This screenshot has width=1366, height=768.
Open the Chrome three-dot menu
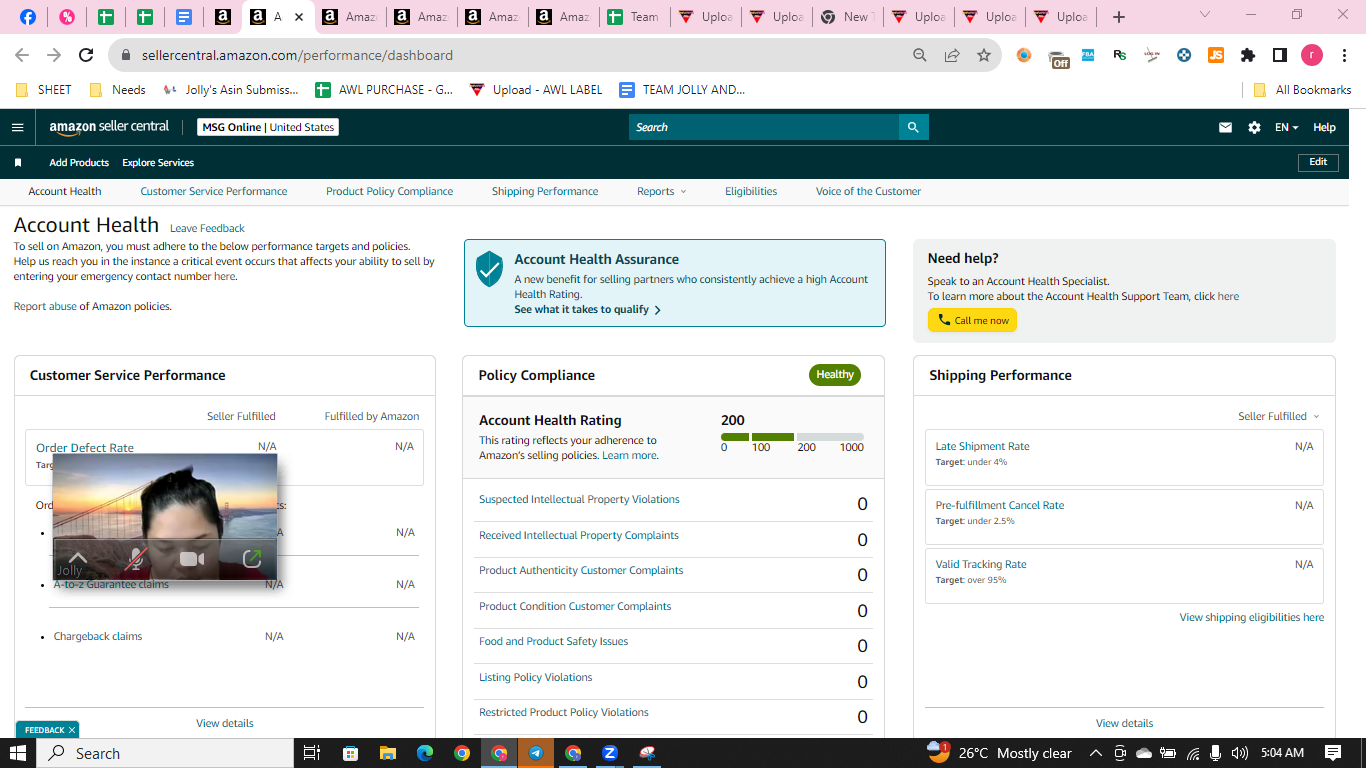(x=1343, y=55)
